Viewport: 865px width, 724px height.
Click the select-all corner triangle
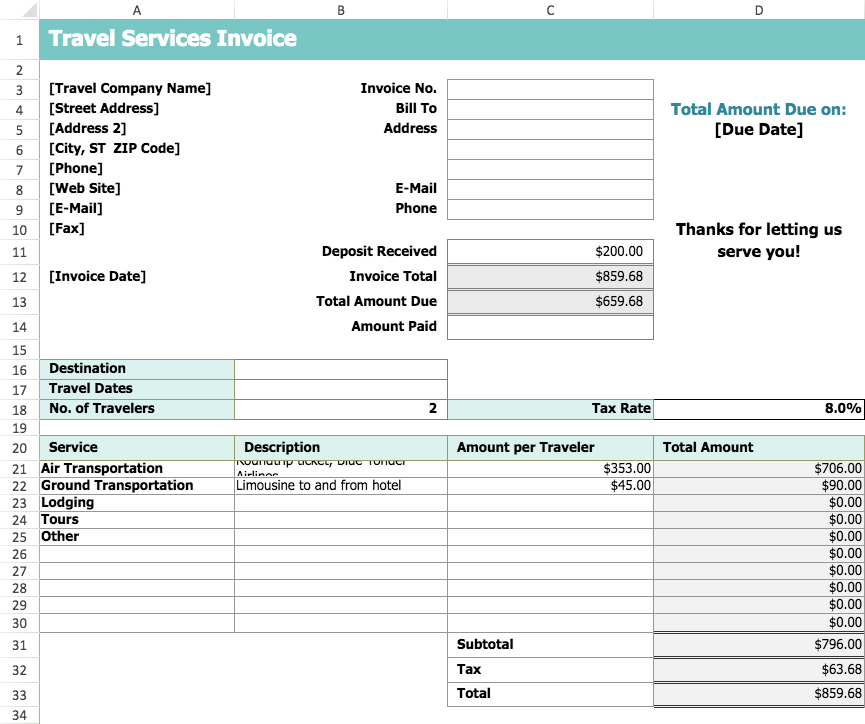(29, 10)
